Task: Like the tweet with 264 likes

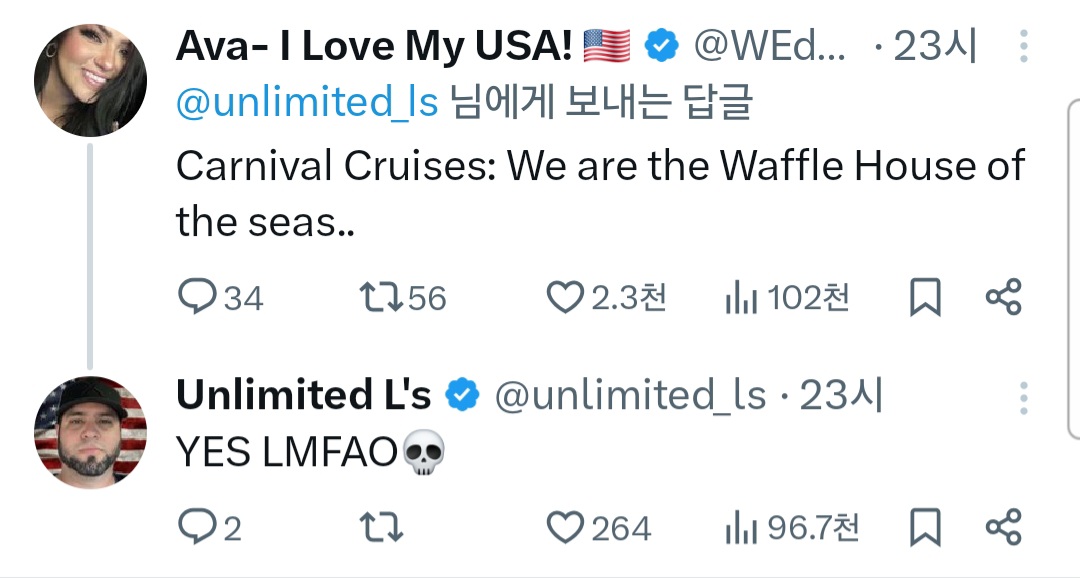Action: pyautogui.click(x=565, y=527)
